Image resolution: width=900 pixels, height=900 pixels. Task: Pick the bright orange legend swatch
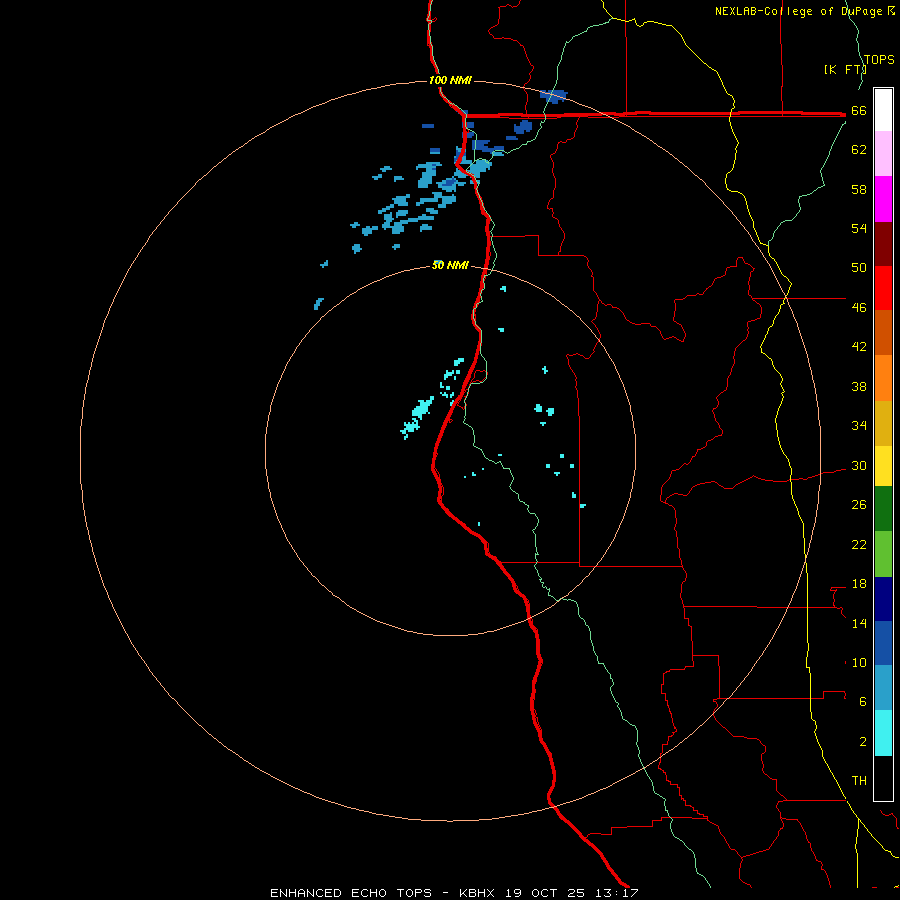[x=883, y=378]
